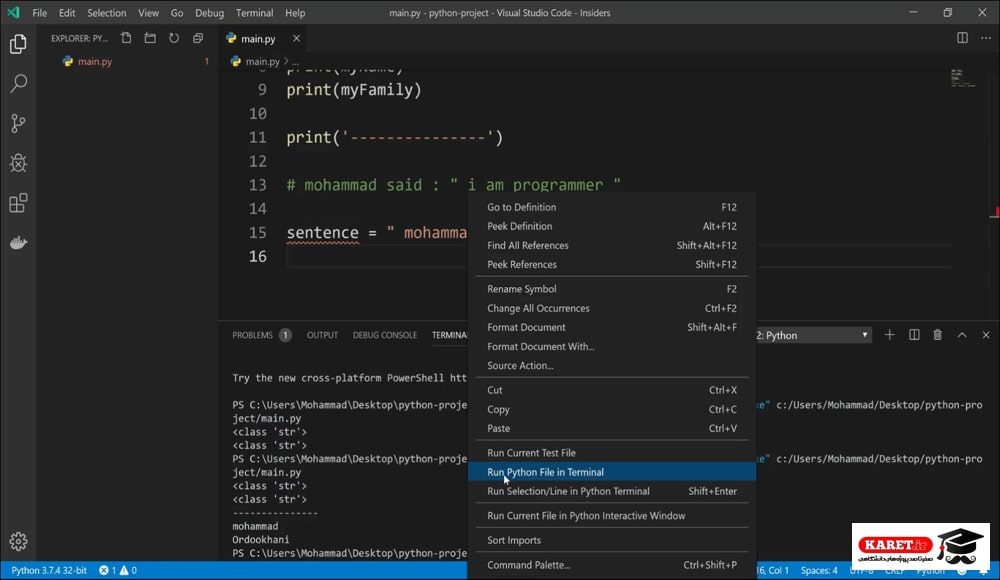Choose Paste in context menu
The image size is (1000, 580).
tap(612, 429)
